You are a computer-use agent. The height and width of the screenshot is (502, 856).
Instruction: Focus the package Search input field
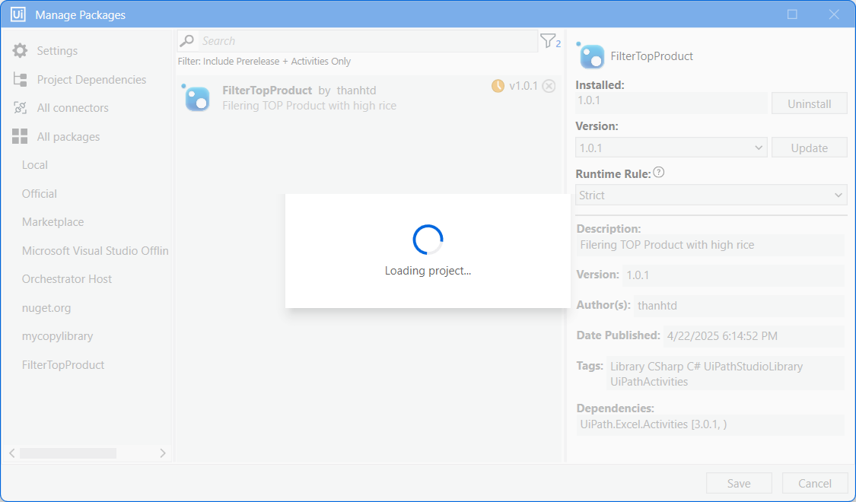367,41
